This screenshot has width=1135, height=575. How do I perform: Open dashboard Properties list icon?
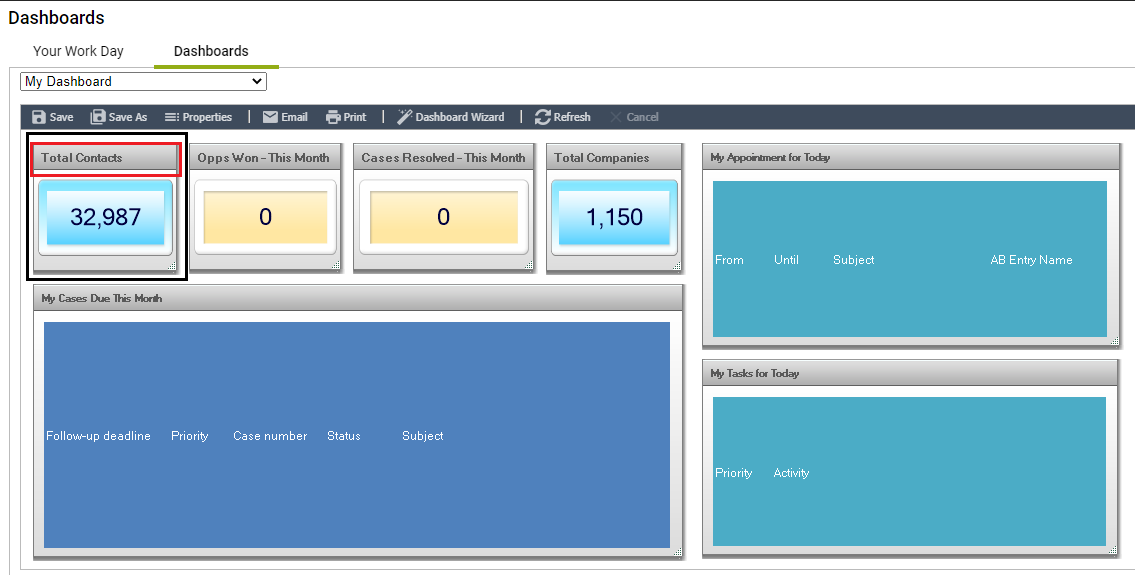172,117
